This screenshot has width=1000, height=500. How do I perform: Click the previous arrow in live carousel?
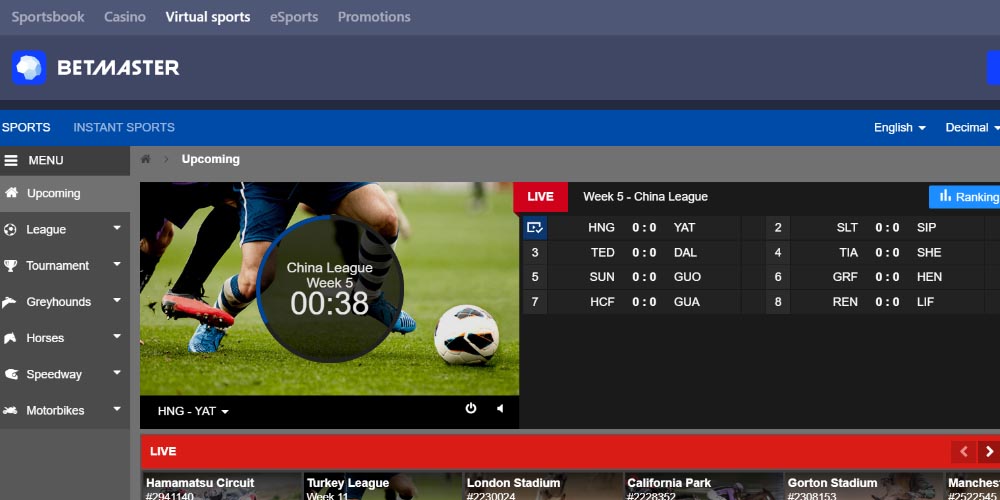coord(962,452)
